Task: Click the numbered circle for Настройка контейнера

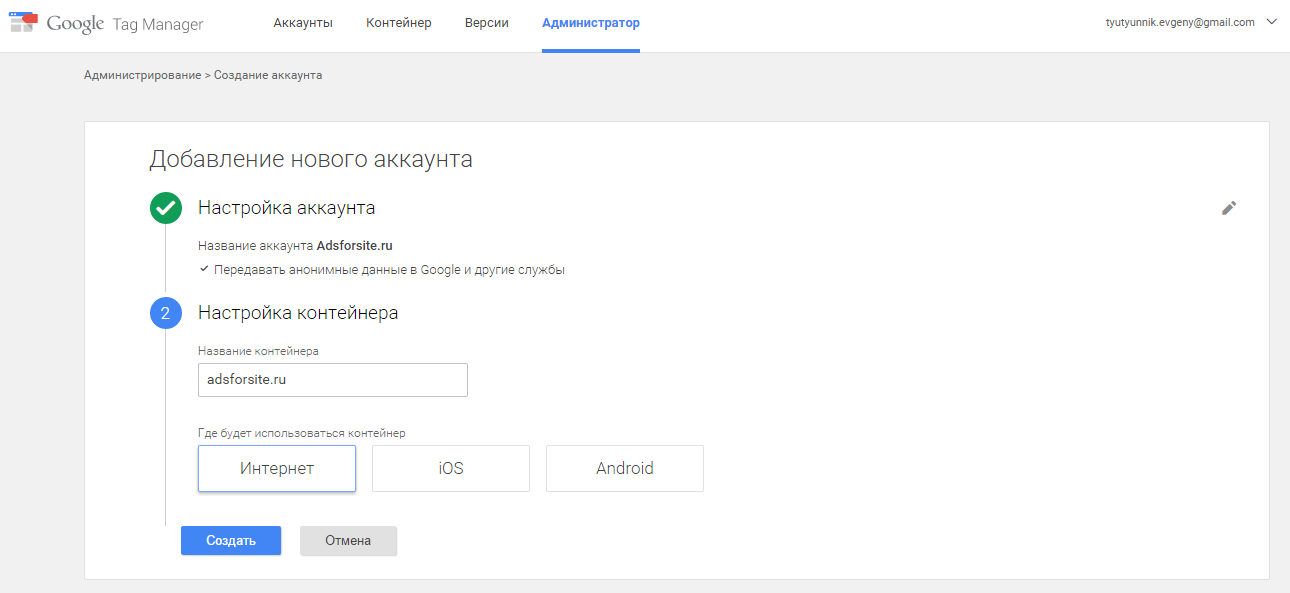Action: [165, 312]
